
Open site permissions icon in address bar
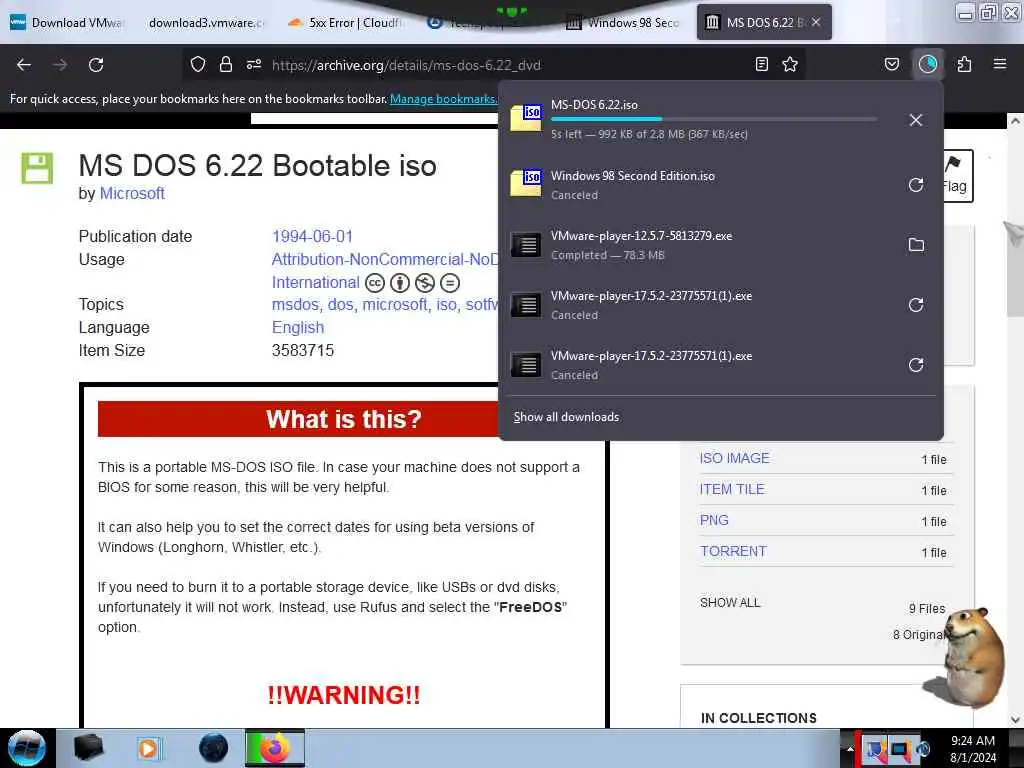pos(254,65)
